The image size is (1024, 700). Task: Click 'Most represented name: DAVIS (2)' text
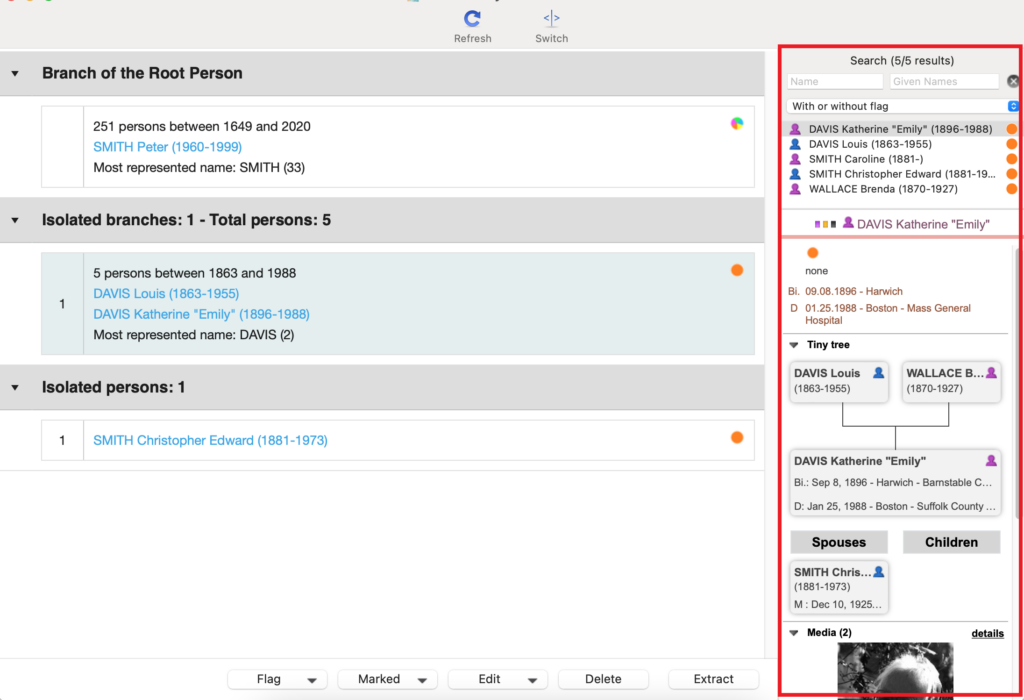point(193,335)
